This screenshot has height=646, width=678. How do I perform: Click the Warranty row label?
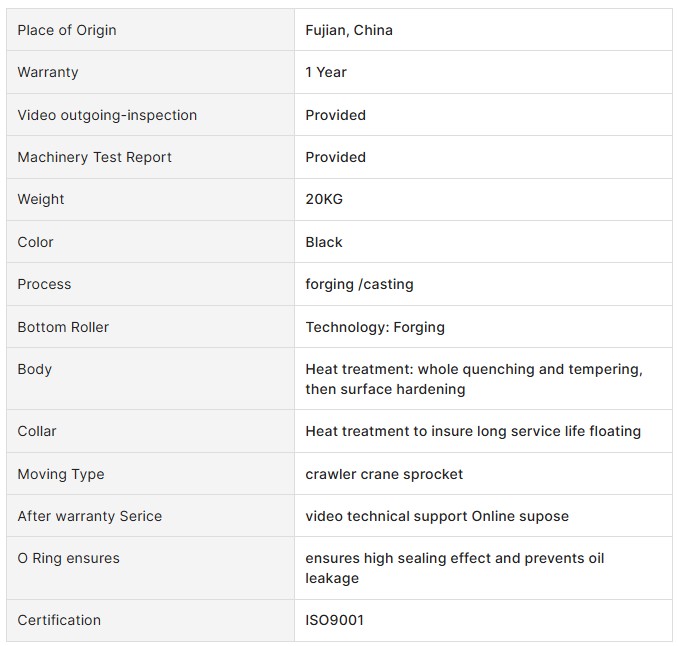[x=48, y=72]
